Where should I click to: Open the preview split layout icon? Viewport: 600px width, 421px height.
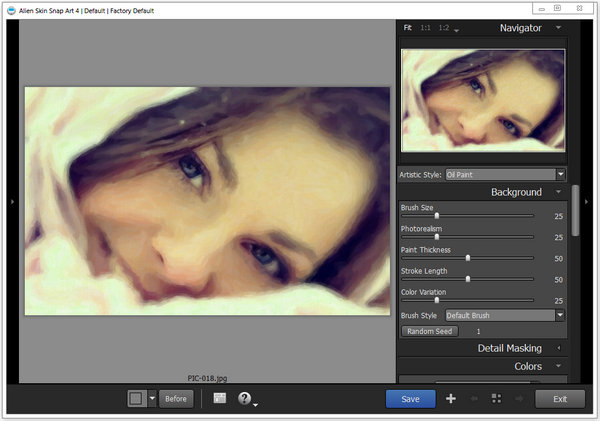220,398
